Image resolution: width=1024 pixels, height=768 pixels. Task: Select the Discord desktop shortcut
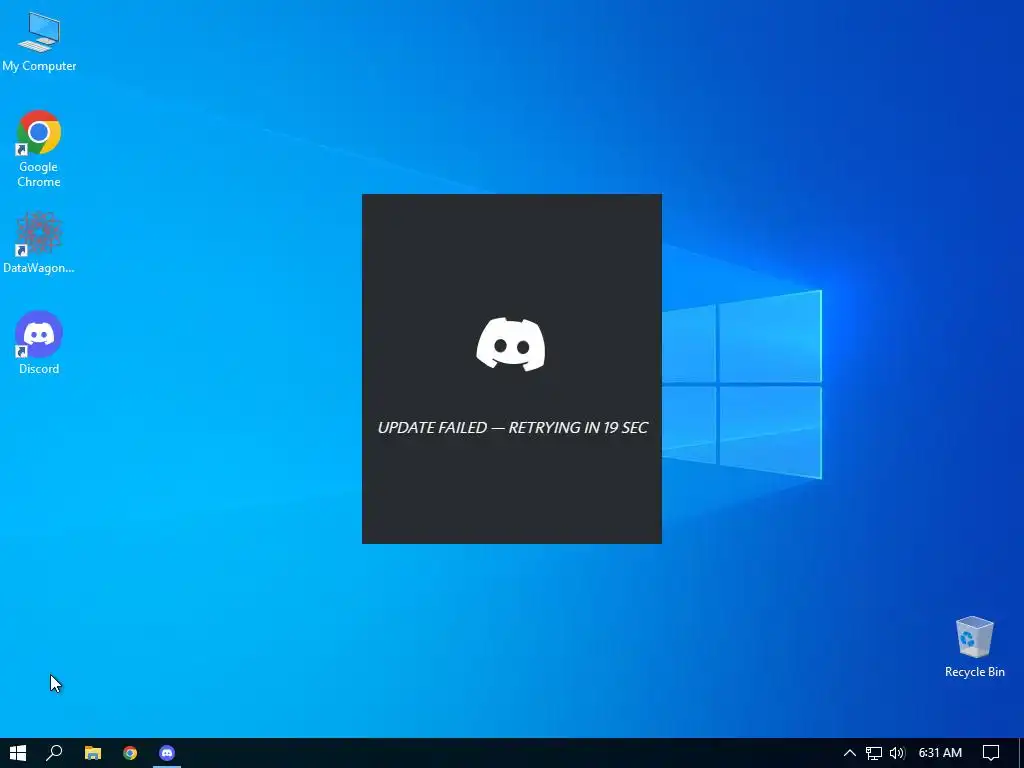[39, 343]
